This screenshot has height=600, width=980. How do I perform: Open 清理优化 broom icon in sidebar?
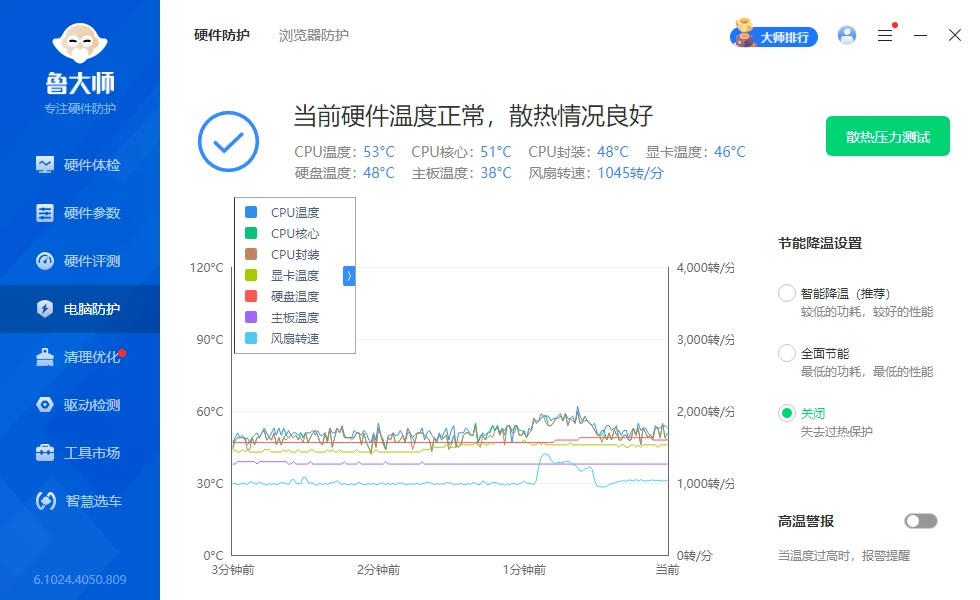[44, 357]
